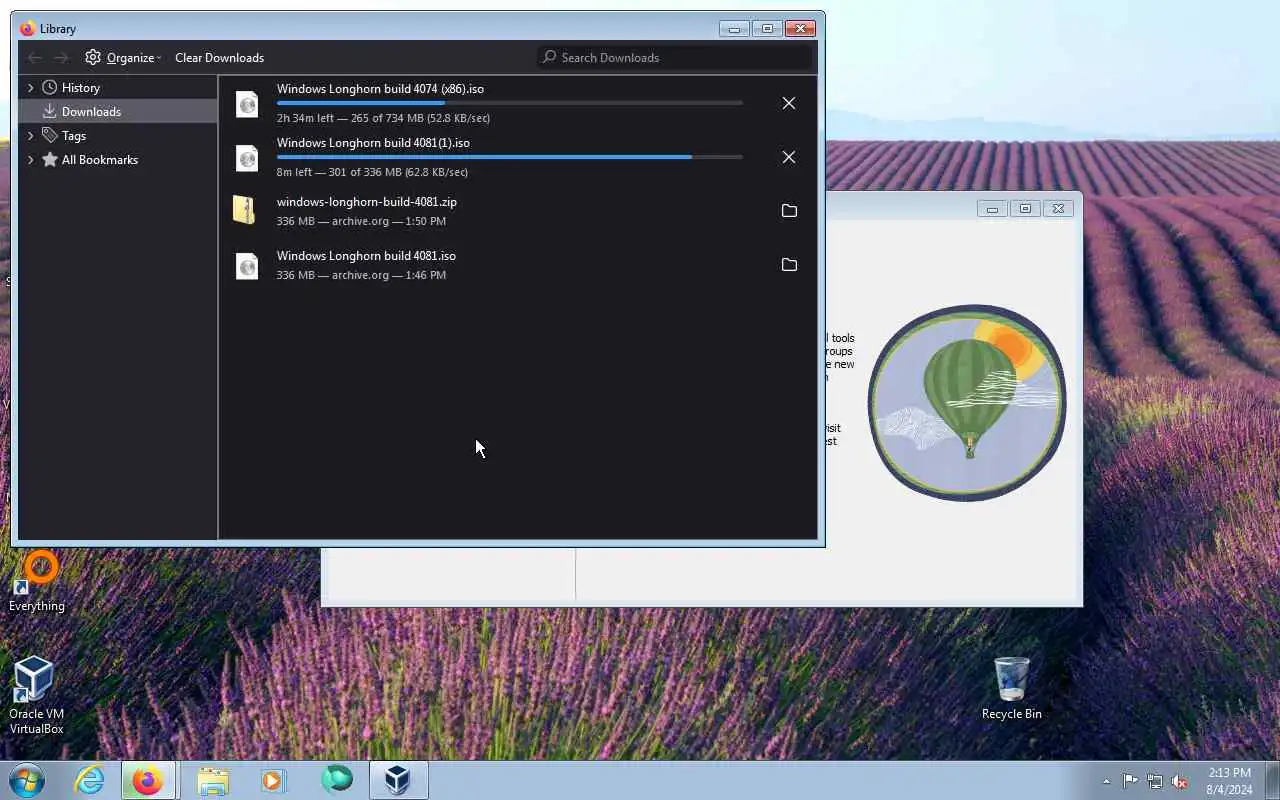Select Tags in the Library sidebar
Image resolution: width=1280 pixels, height=800 pixels.
pos(118,135)
